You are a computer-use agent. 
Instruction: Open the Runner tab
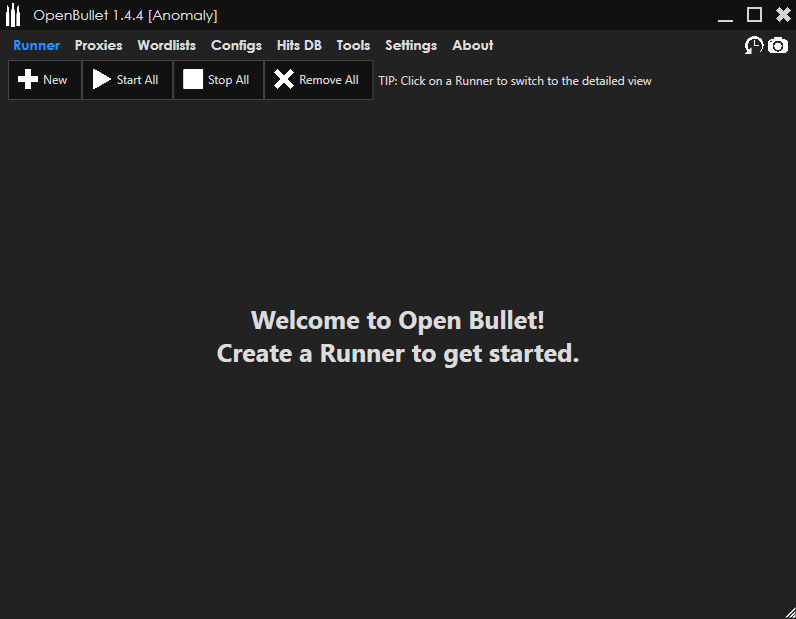36,46
